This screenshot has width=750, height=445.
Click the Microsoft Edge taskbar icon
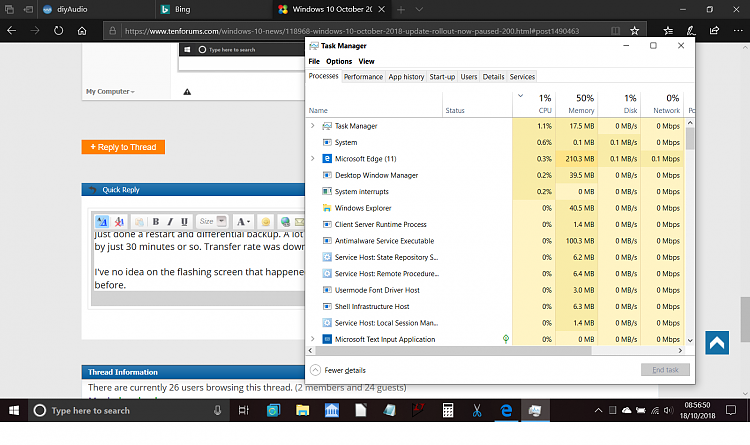pyautogui.click(x=506, y=411)
